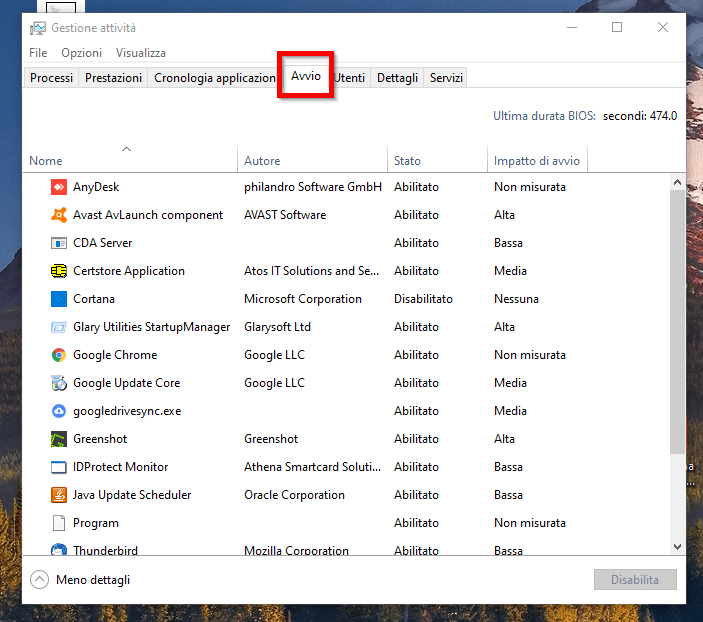Viewport: 703px width, 622px height.
Task: Click Greenshot in the Autore column
Action: tap(271, 439)
